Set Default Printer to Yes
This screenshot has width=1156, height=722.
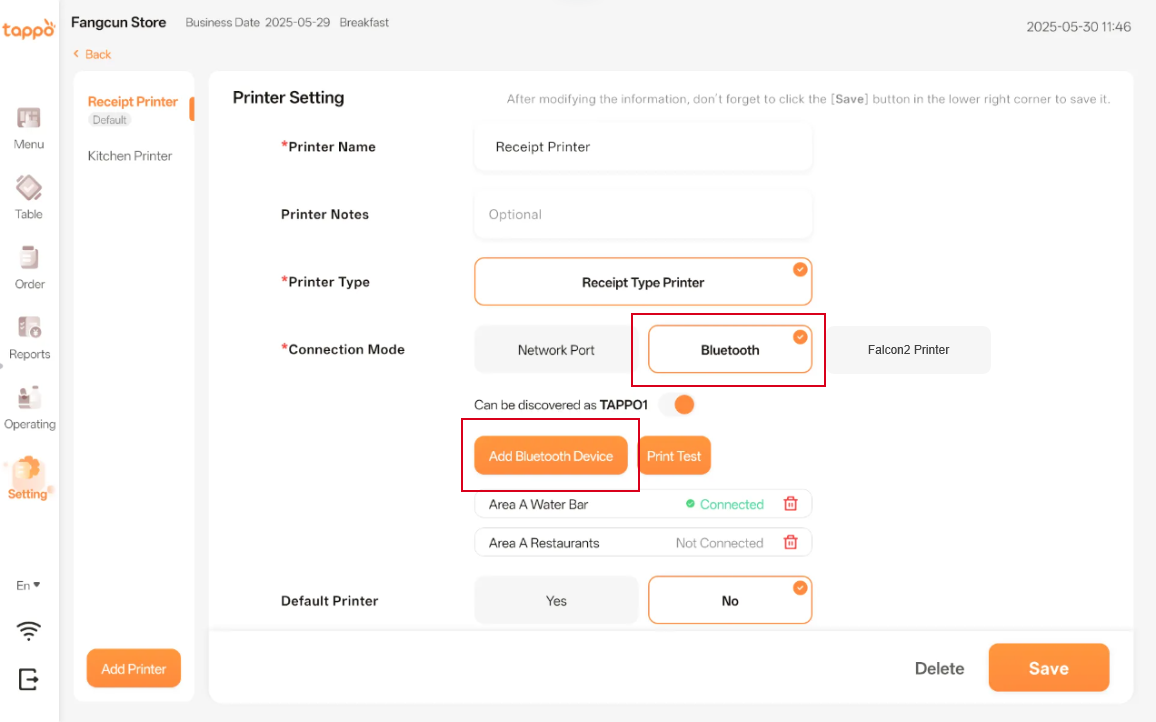[556, 601]
